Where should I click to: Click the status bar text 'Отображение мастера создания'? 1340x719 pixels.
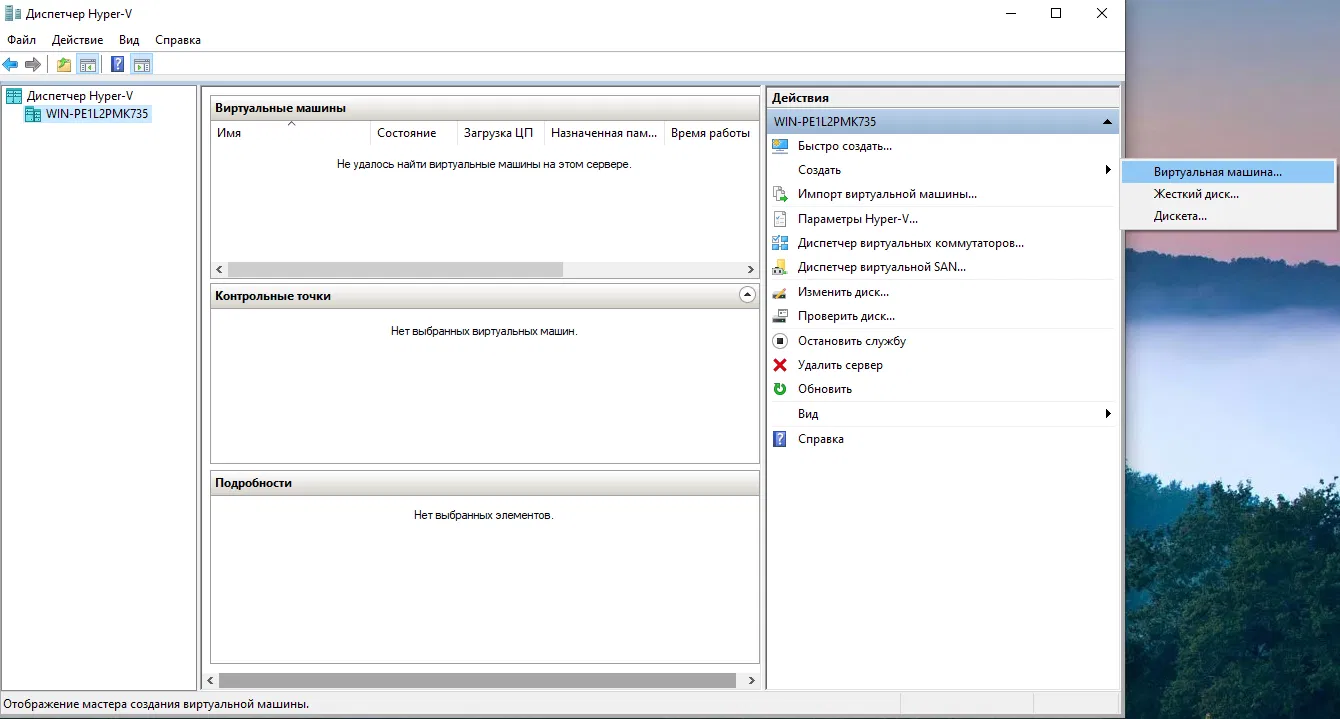point(156,704)
